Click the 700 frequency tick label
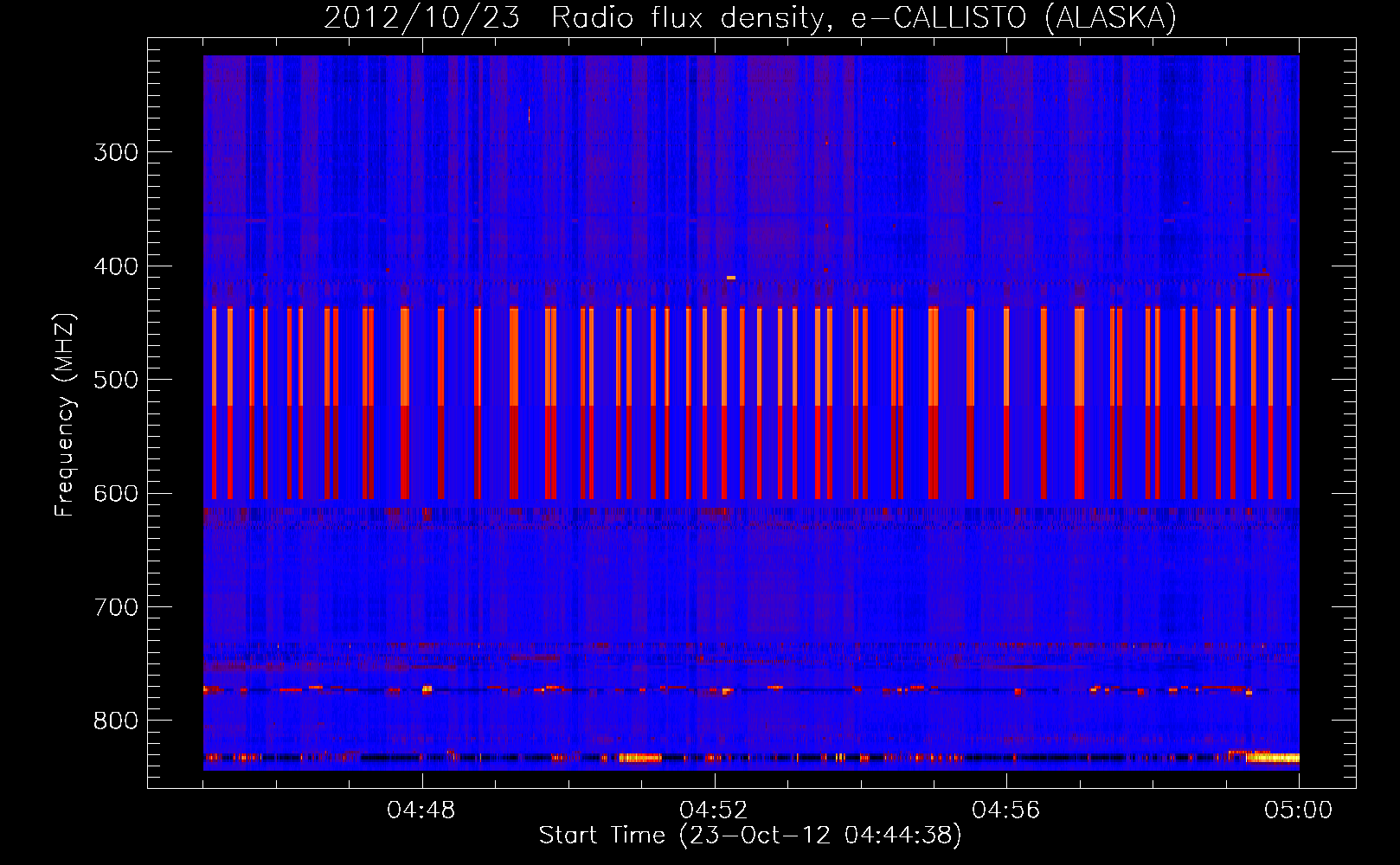This screenshot has height=865, width=1400. [x=116, y=607]
